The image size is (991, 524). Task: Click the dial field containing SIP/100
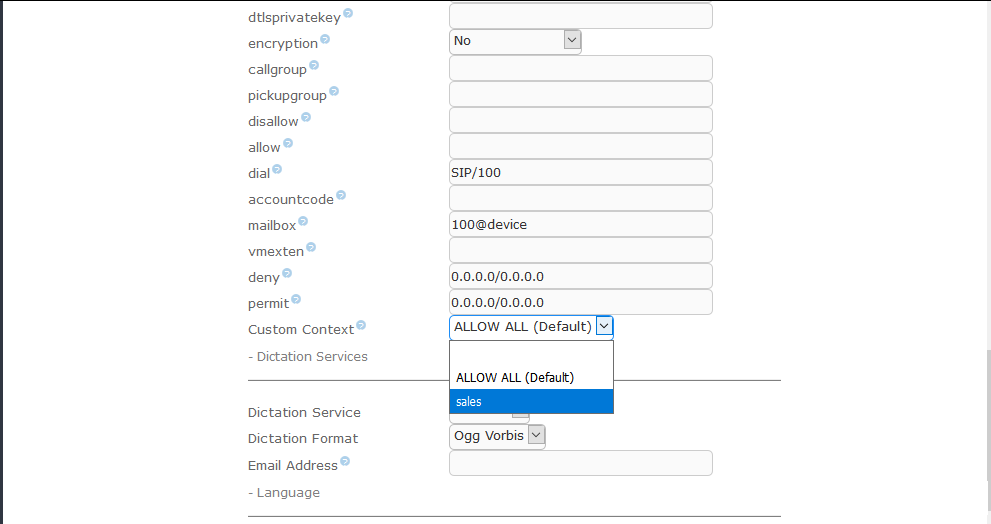[581, 173]
